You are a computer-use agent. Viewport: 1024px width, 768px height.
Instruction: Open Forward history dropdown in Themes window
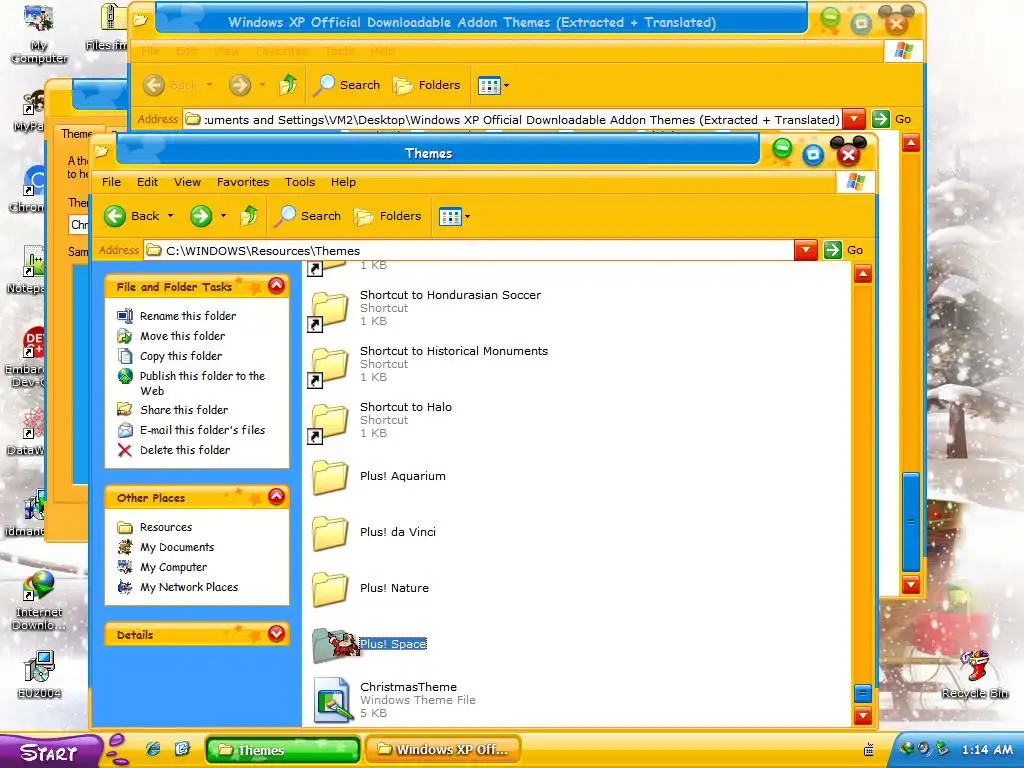(x=223, y=216)
